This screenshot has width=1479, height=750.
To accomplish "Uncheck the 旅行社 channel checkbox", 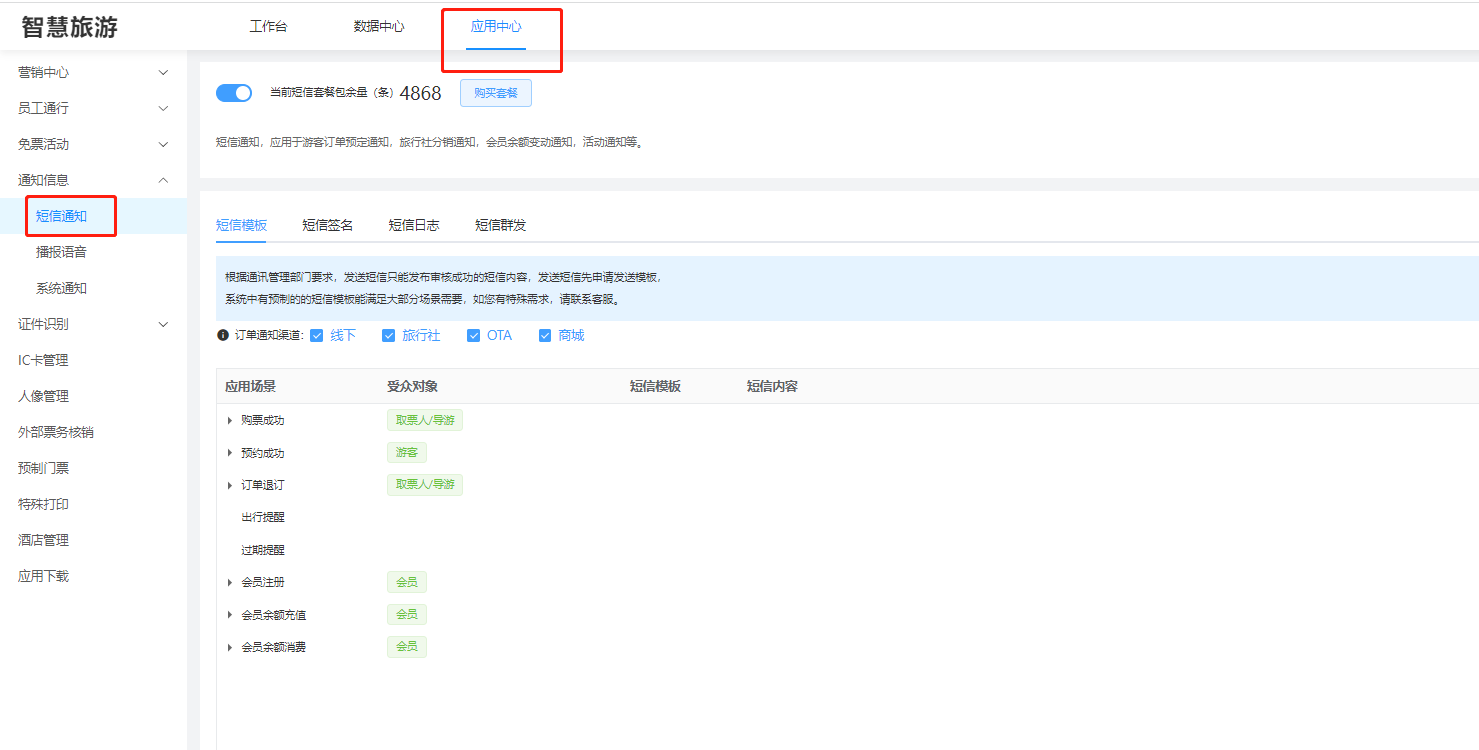I will [389, 336].
